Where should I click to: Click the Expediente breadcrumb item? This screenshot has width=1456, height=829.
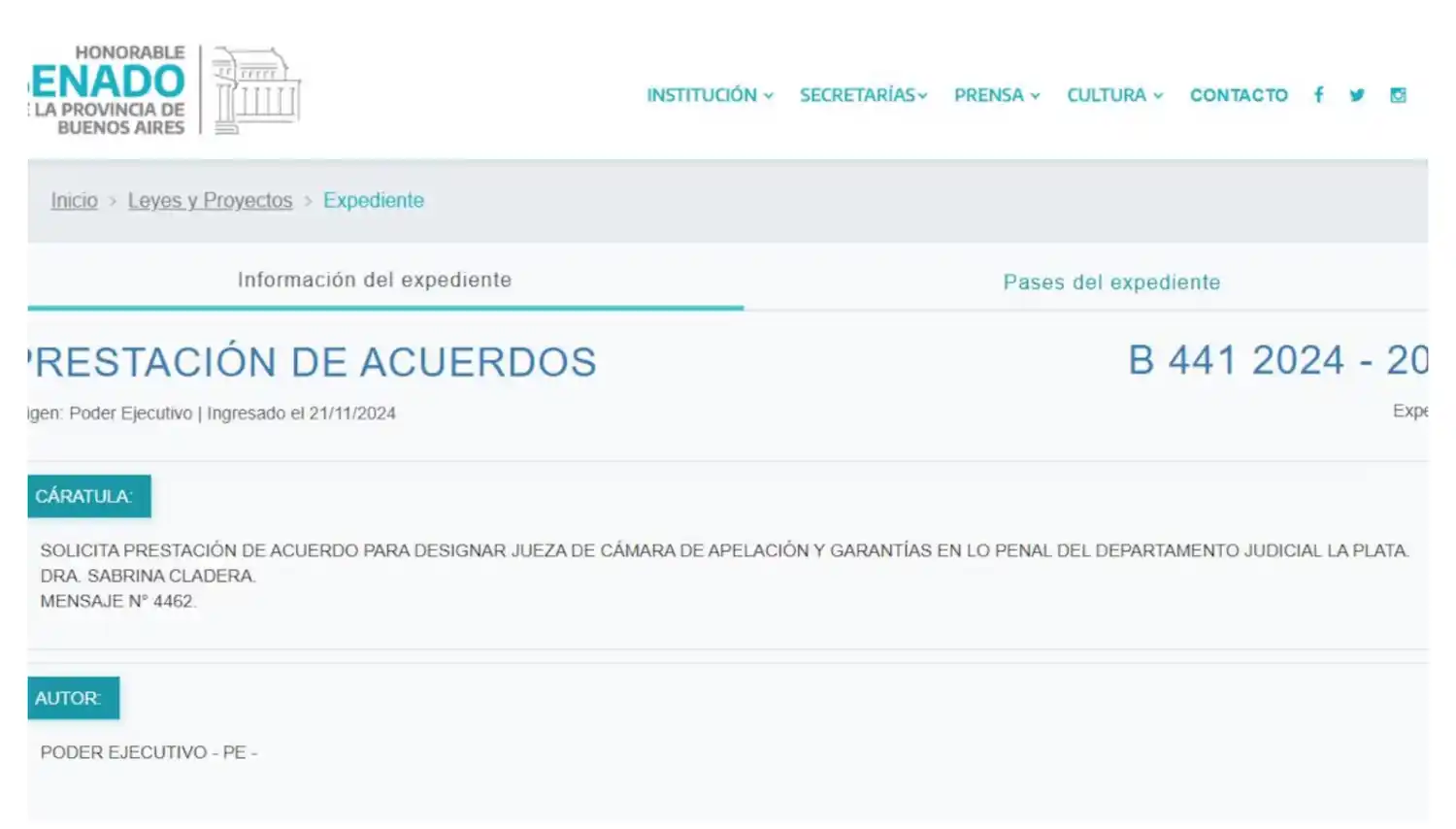click(x=374, y=200)
